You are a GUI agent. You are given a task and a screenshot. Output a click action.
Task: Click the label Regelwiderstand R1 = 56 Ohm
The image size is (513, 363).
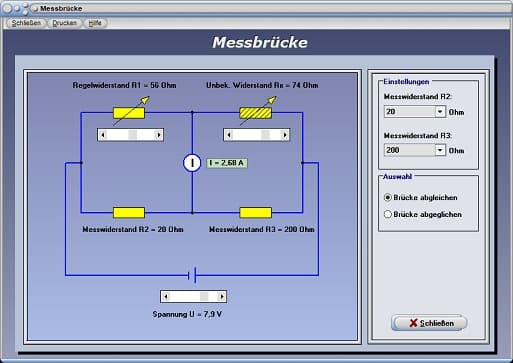click(x=124, y=85)
